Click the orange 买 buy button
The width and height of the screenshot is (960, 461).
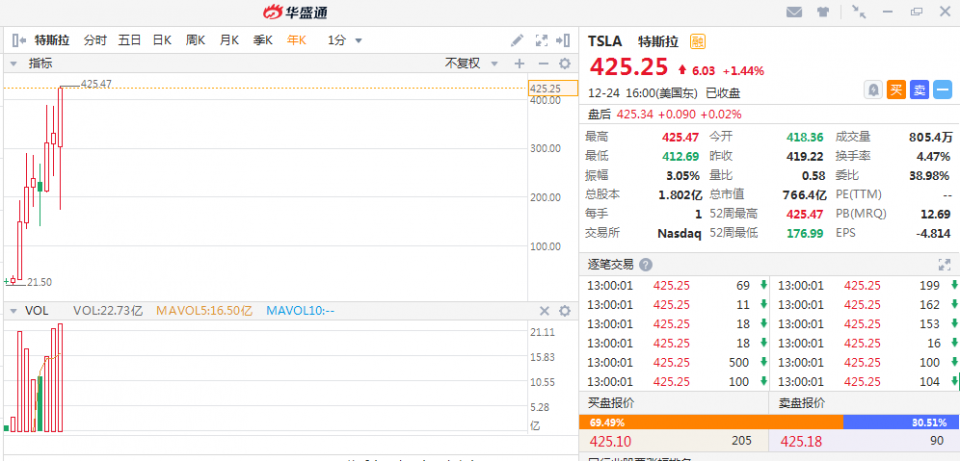point(896,90)
